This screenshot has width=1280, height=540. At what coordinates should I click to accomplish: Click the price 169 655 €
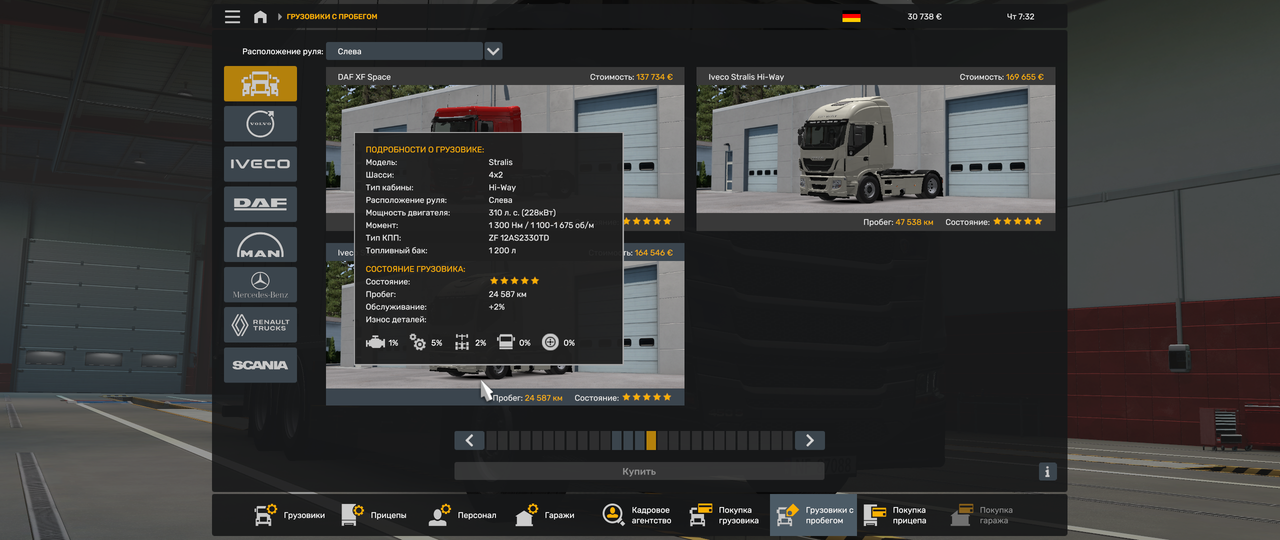coord(1025,77)
